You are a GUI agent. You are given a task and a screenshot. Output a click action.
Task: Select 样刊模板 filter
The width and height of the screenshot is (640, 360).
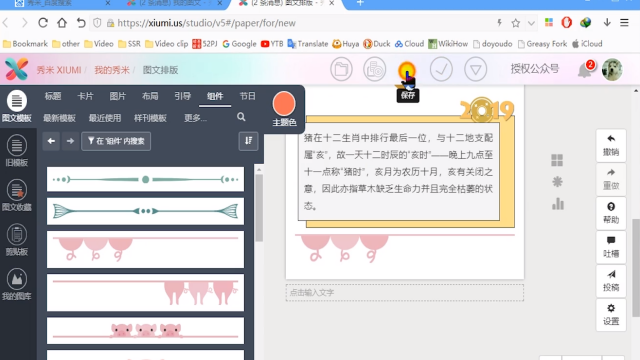[x=150, y=118]
